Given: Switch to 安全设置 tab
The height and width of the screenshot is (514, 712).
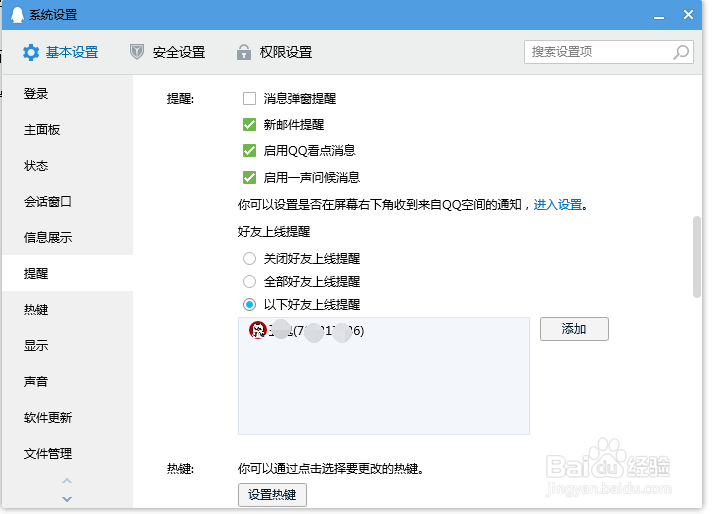Looking at the screenshot, I should click(168, 52).
